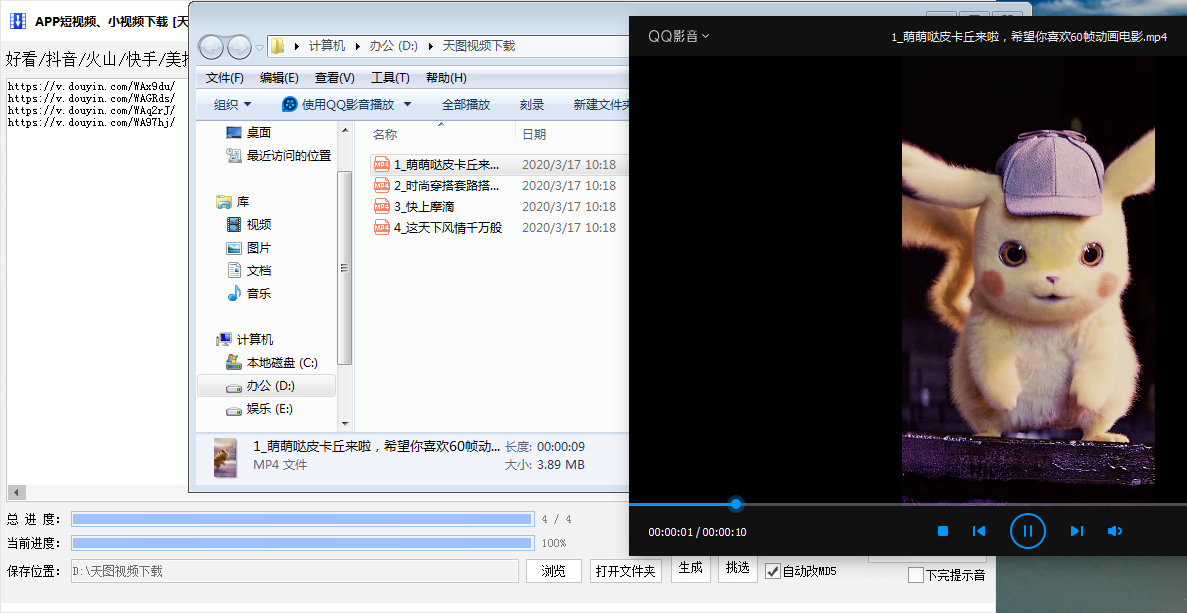The image size is (1187, 613).
Task: Open the 文件(F) menu
Action: [x=224, y=78]
